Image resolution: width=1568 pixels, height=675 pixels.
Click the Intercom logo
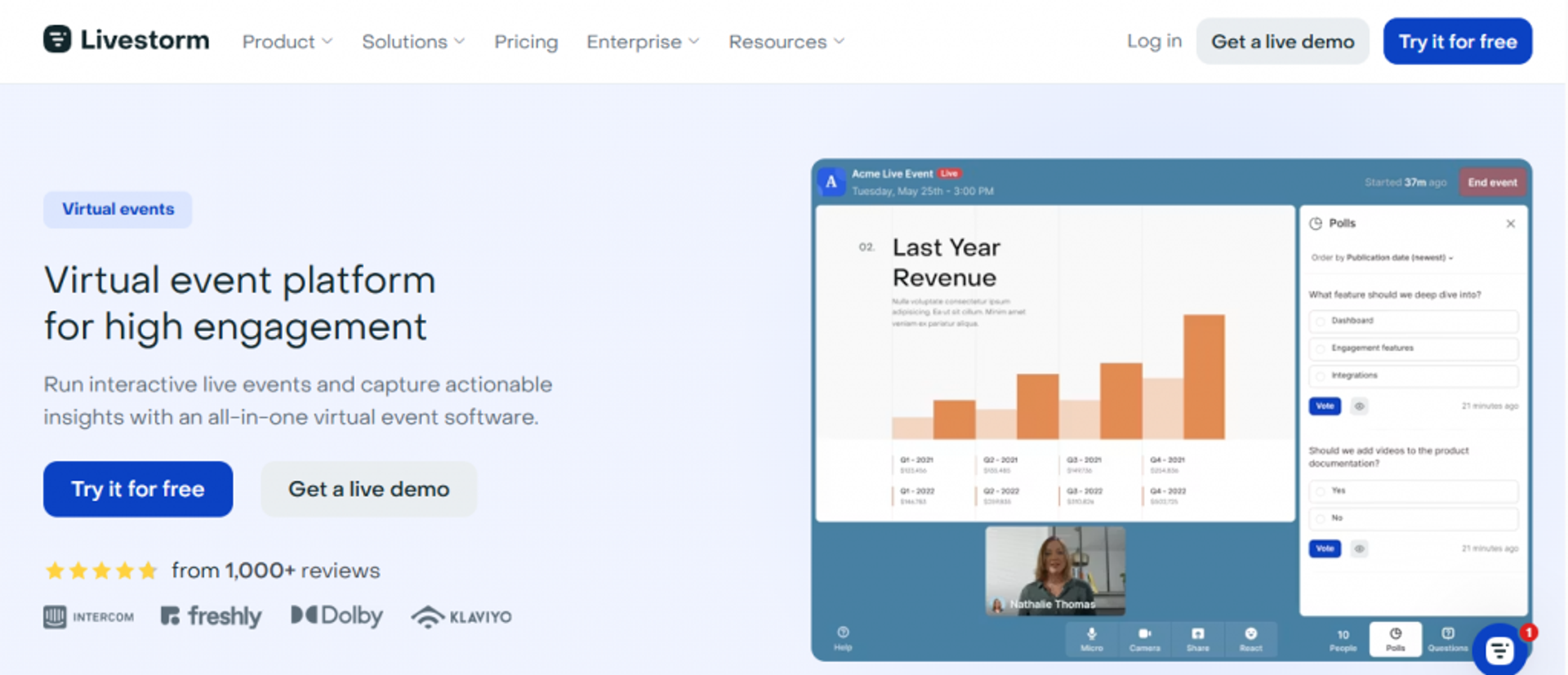(x=88, y=617)
